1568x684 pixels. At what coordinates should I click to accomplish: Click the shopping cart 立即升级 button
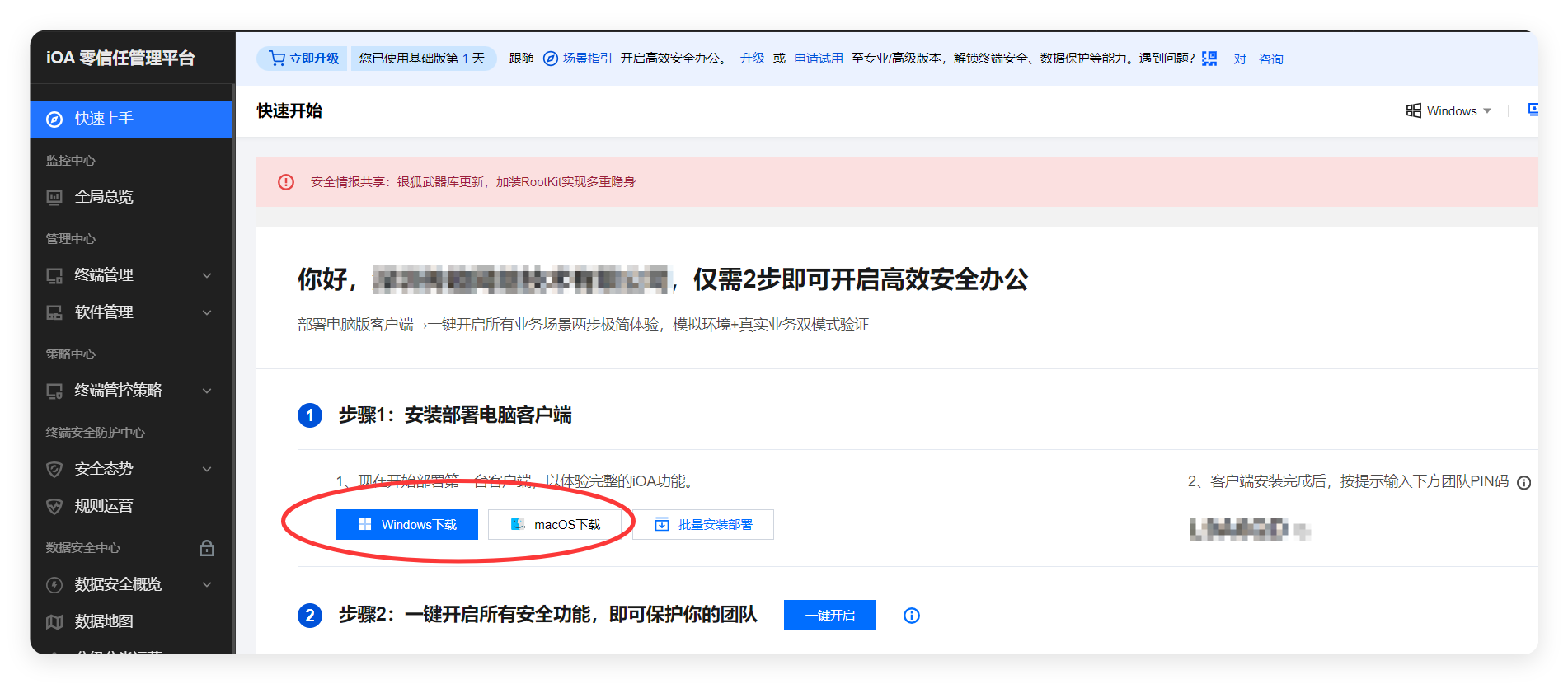[x=303, y=59]
